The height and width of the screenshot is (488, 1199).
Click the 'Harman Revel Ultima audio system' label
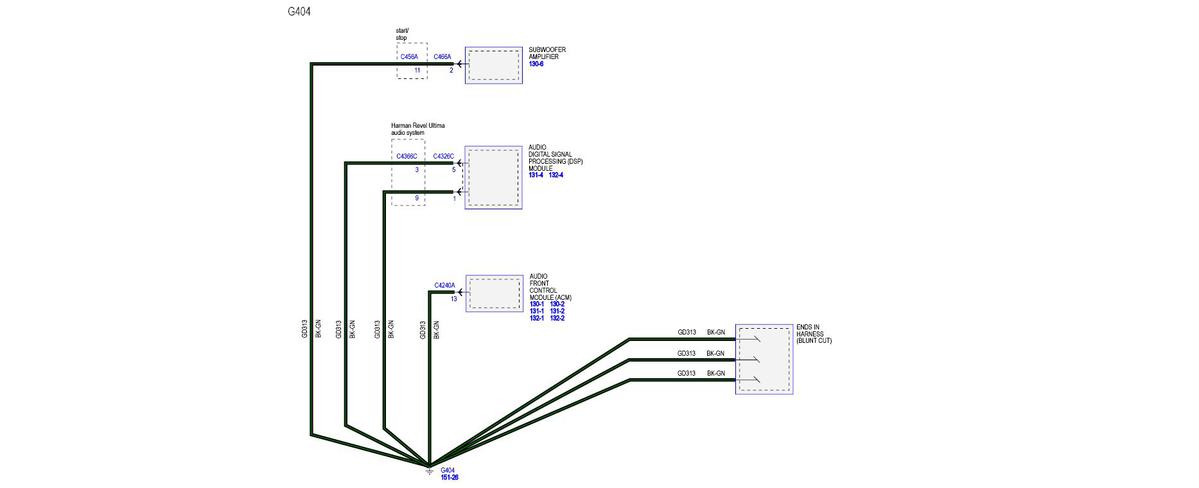click(418, 129)
